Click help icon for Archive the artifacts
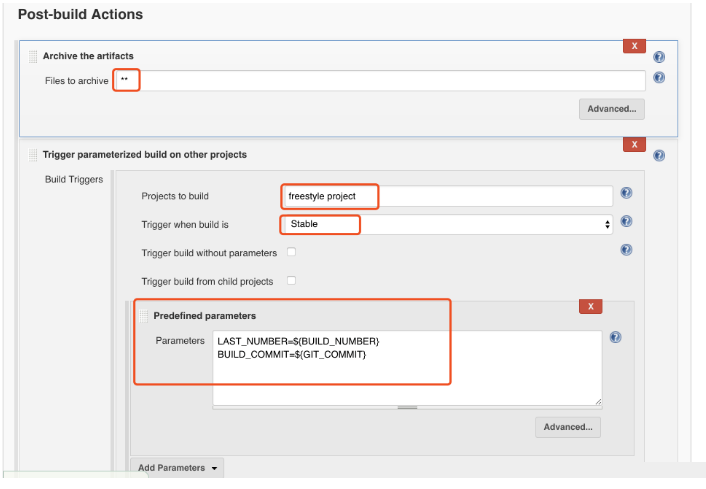This screenshot has height=489, width=706. (659, 57)
